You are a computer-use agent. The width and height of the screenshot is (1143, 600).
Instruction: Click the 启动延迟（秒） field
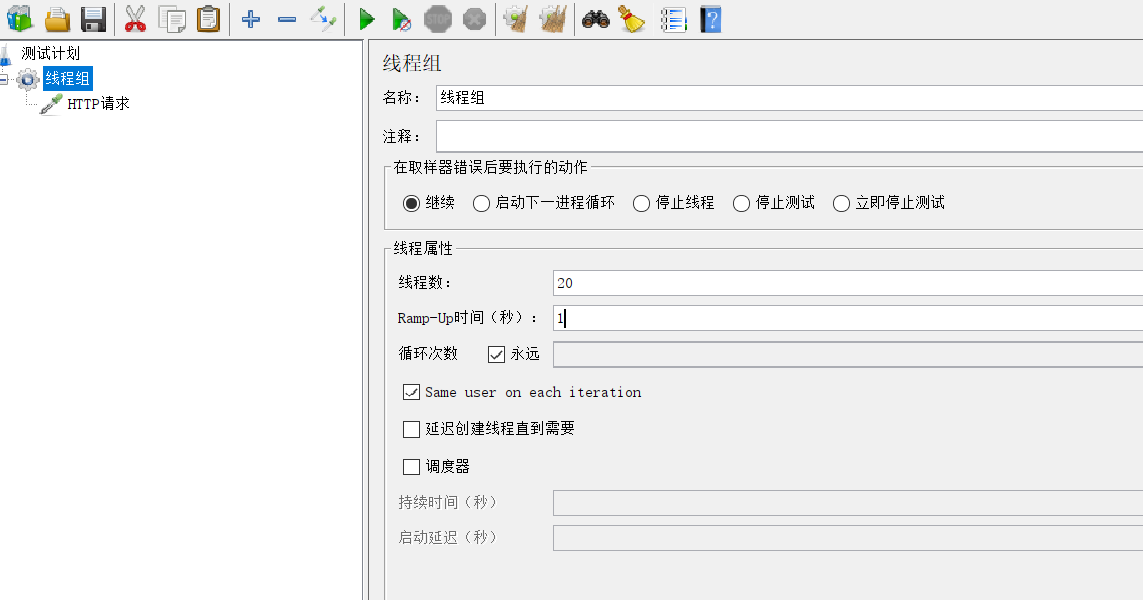click(848, 538)
